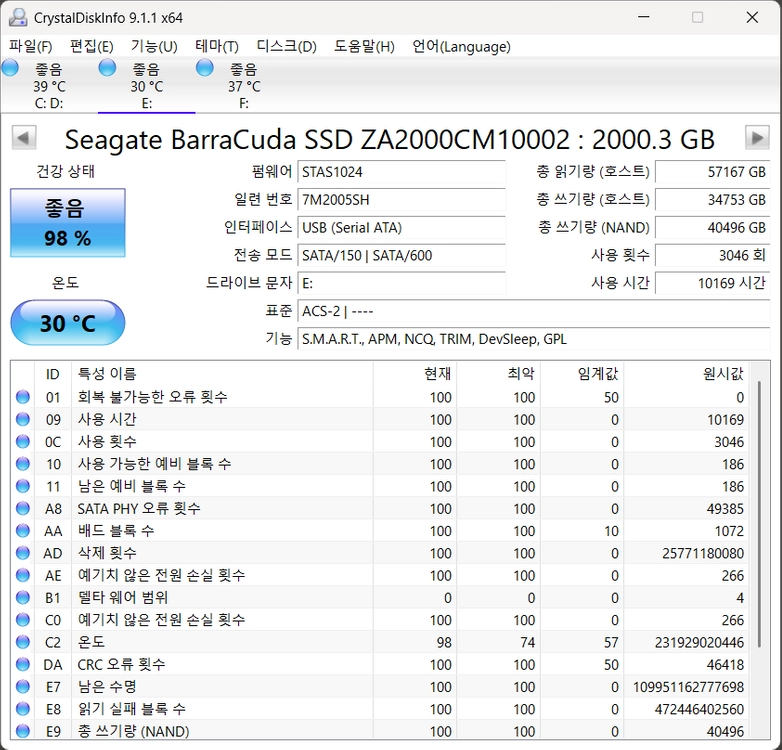Click status orb for drive C: D:

point(10,67)
